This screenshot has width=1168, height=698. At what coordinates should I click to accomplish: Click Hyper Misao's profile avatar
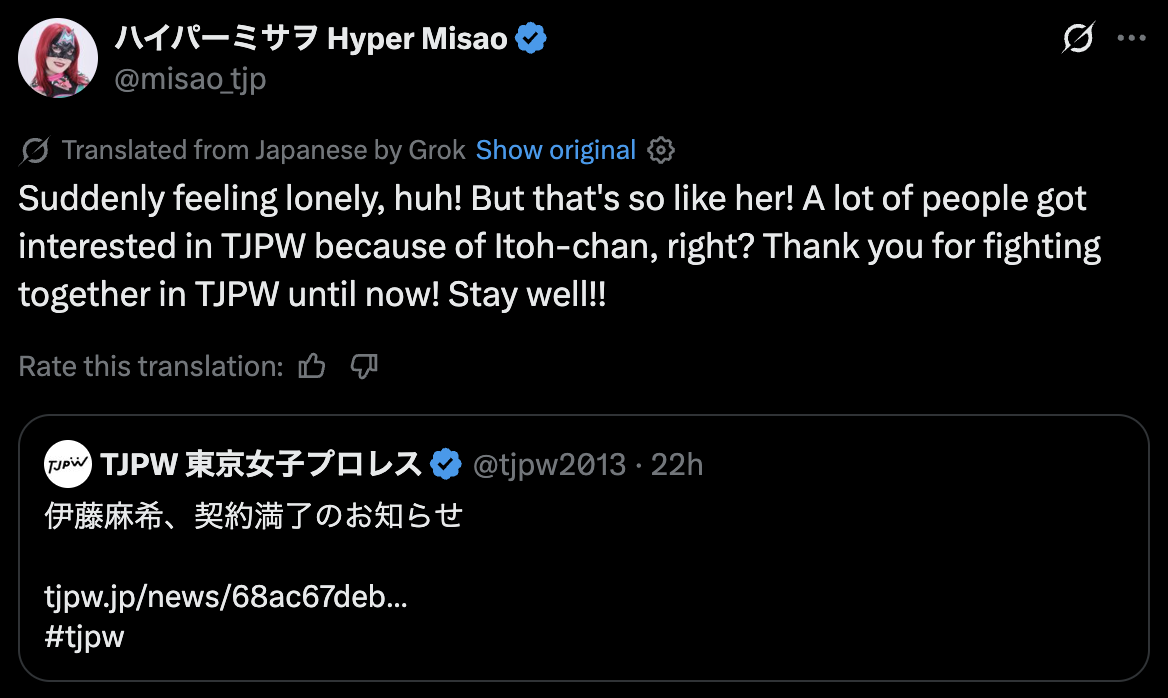(58, 58)
